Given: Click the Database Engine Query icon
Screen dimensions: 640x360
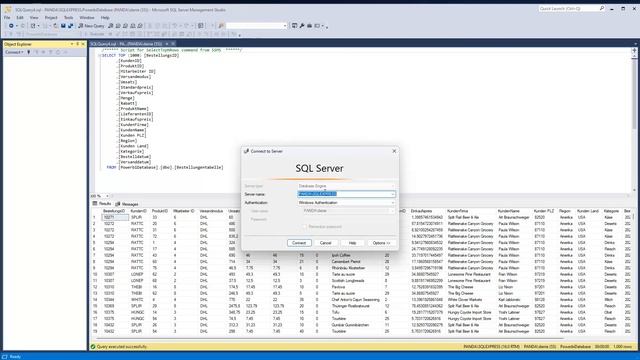Looking at the screenshot, I should pos(111,26).
